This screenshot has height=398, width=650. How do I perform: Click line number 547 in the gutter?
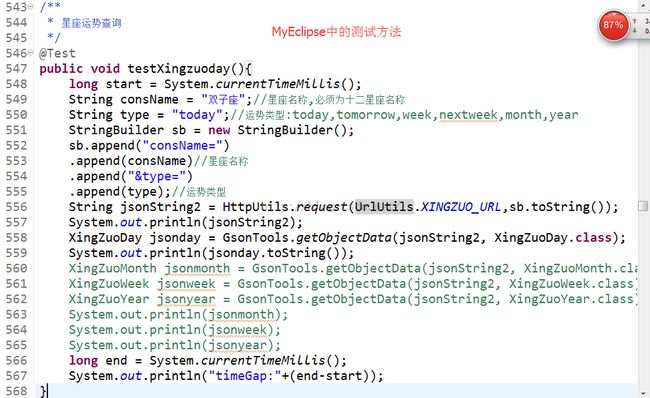point(16,69)
